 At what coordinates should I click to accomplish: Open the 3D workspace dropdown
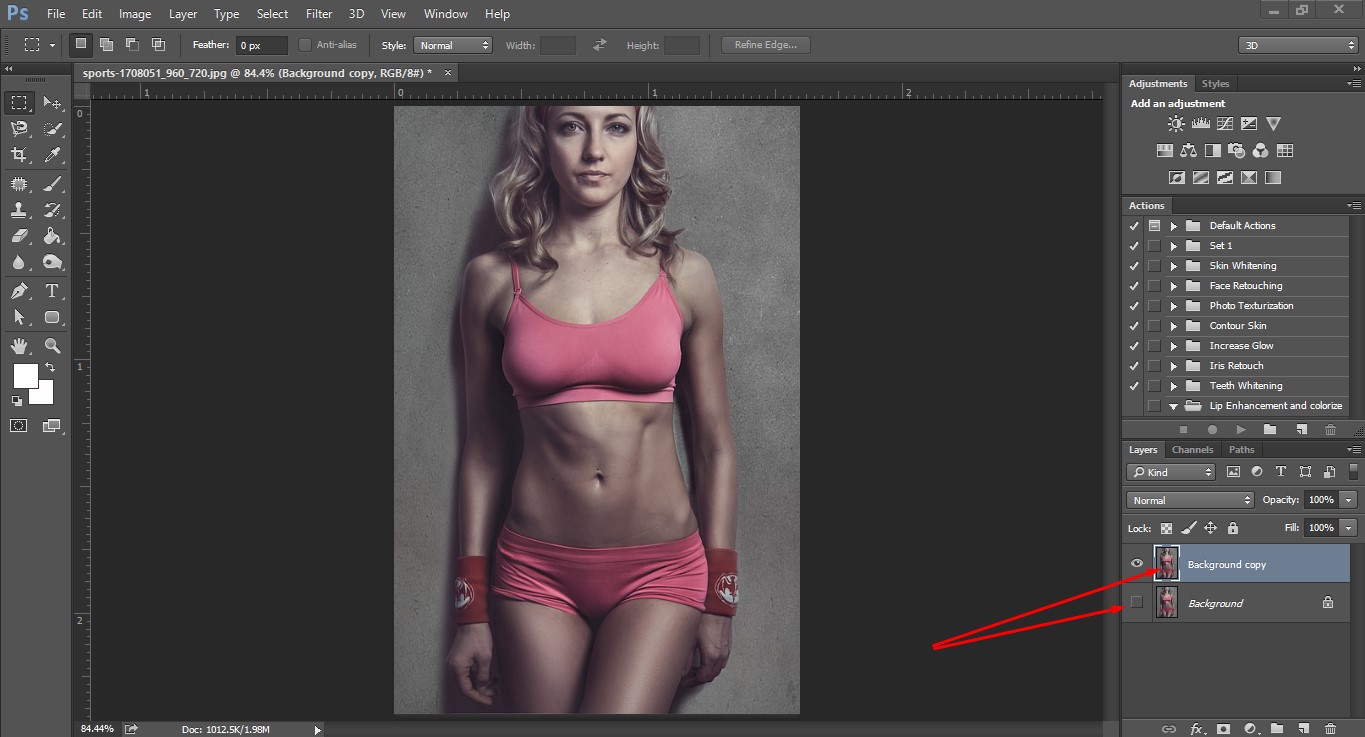click(1298, 45)
